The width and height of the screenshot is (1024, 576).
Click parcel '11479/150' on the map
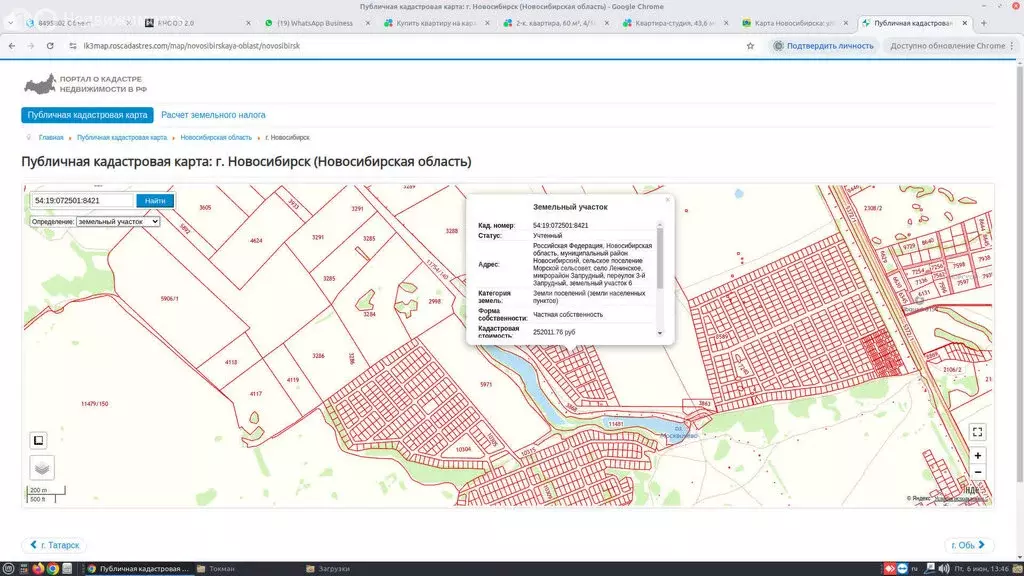95,404
